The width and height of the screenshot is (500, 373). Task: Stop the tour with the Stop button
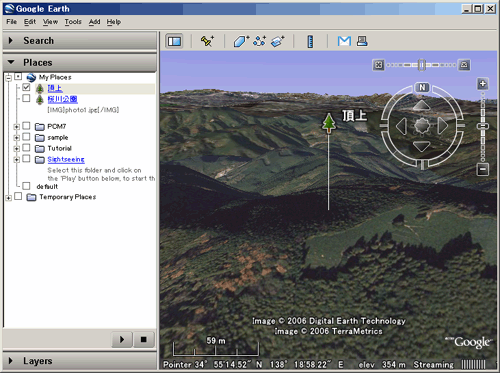coord(144,339)
